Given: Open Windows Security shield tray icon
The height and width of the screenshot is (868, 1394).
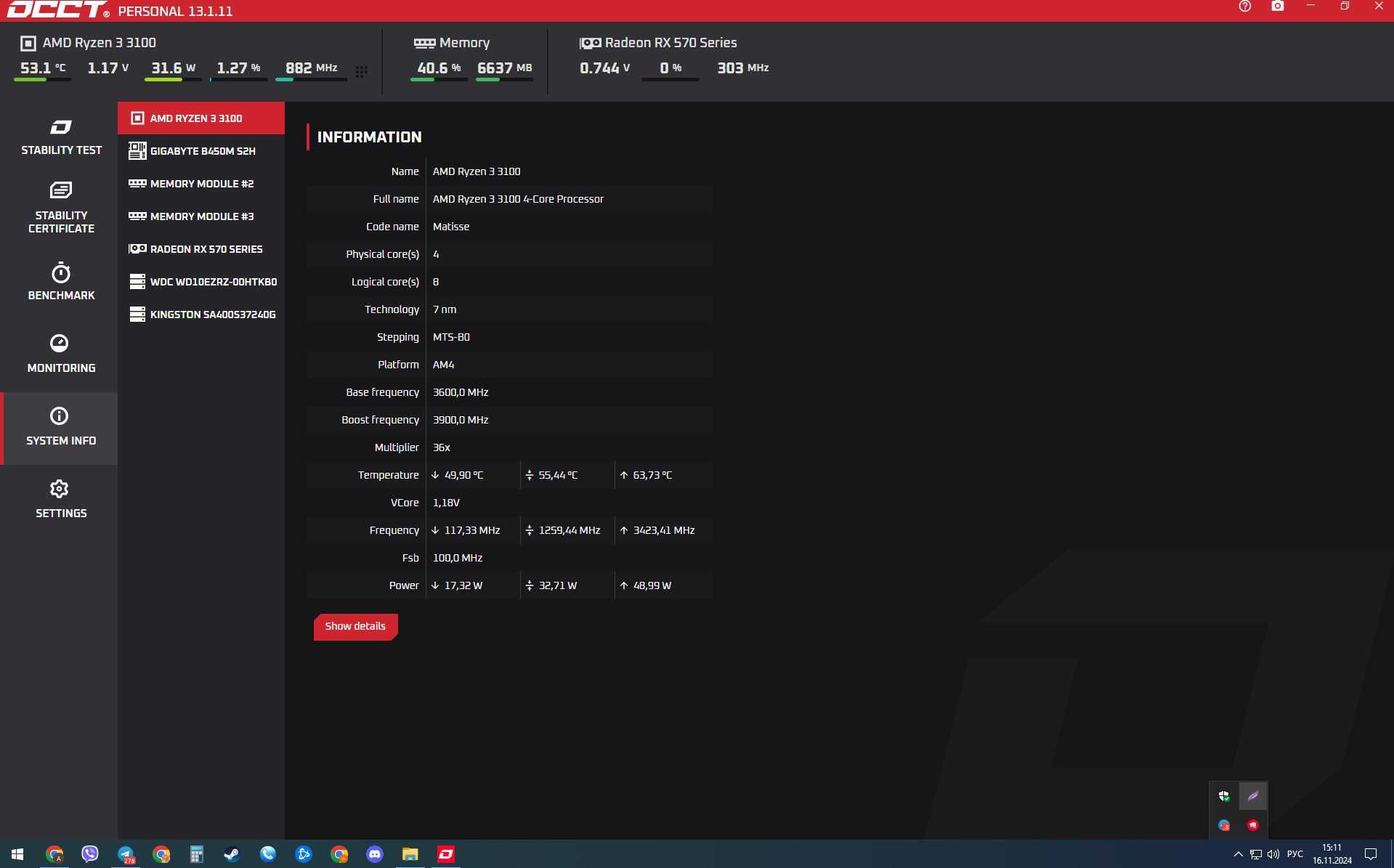Looking at the screenshot, I should pos(1224,796).
